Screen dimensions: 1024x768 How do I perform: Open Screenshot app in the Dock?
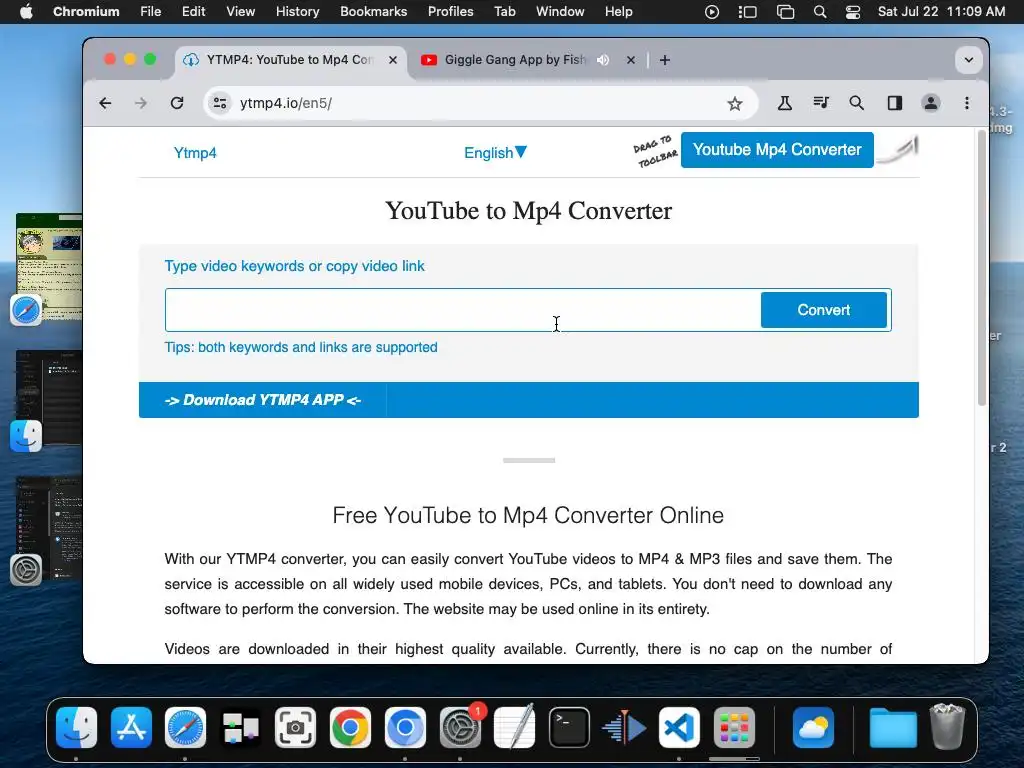[x=295, y=728]
